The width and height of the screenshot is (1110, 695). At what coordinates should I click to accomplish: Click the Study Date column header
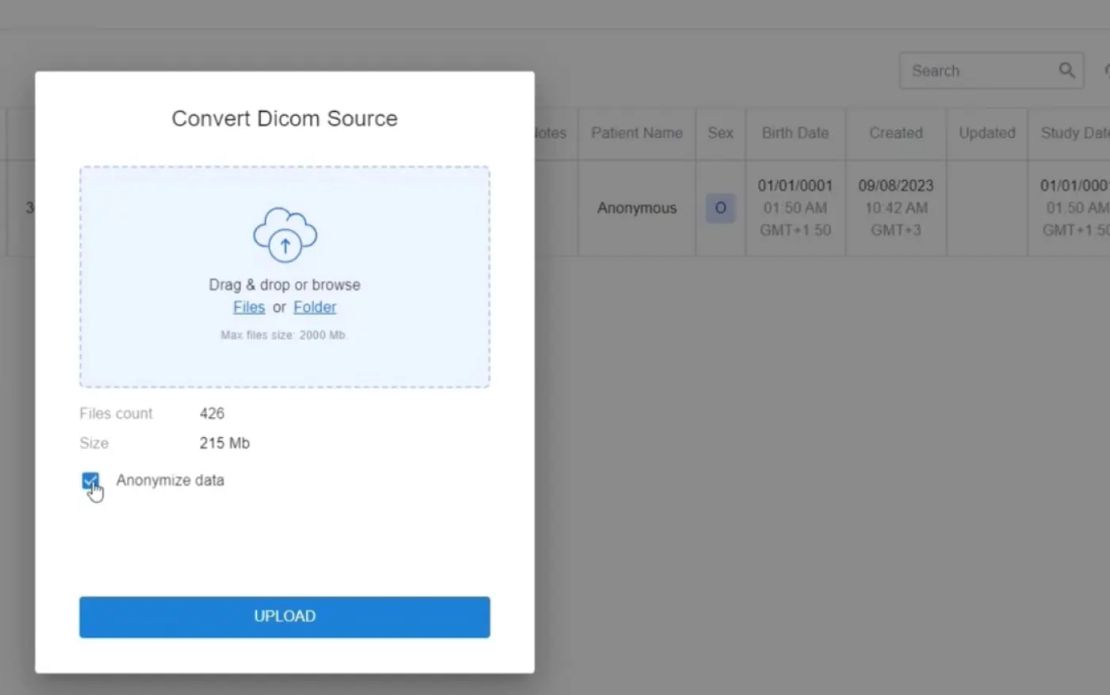click(x=1069, y=133)
